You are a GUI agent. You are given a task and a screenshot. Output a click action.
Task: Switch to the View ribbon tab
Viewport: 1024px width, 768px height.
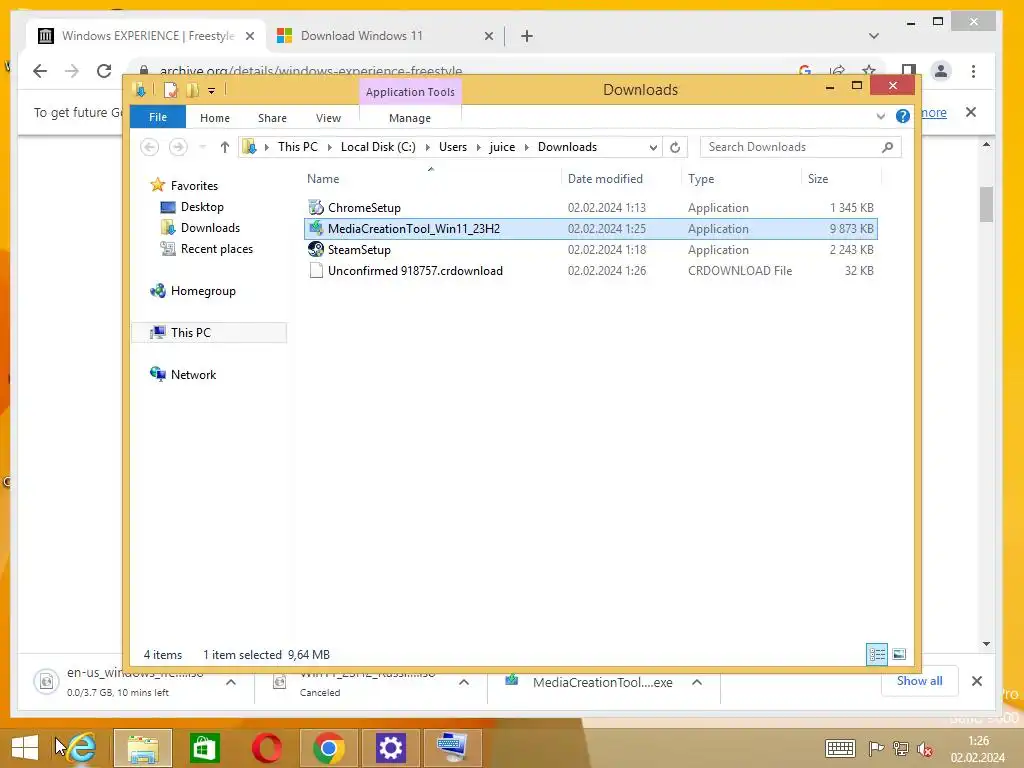(328, 118)
